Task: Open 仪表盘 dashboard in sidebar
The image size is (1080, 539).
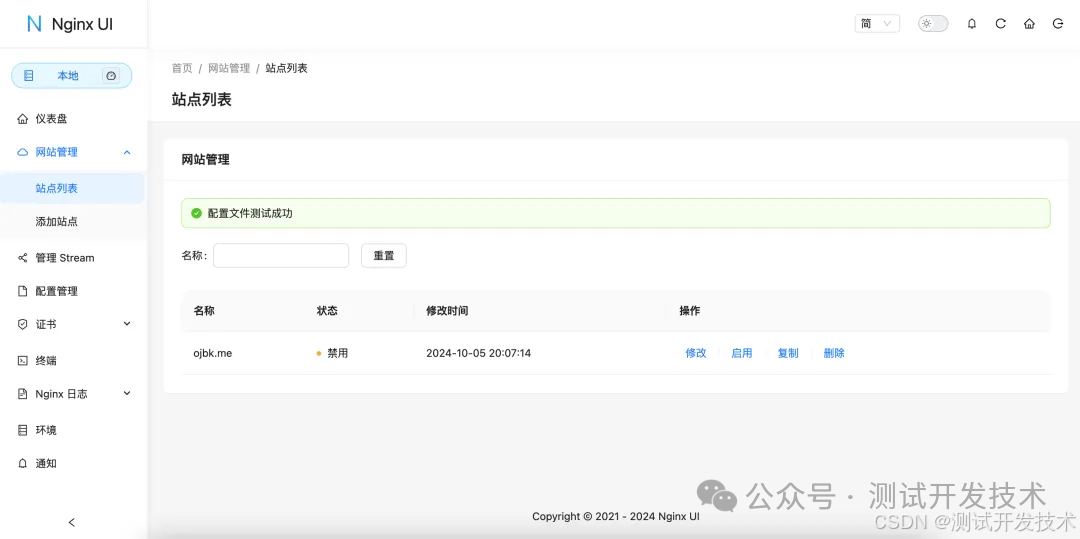Action: point(51,119)
